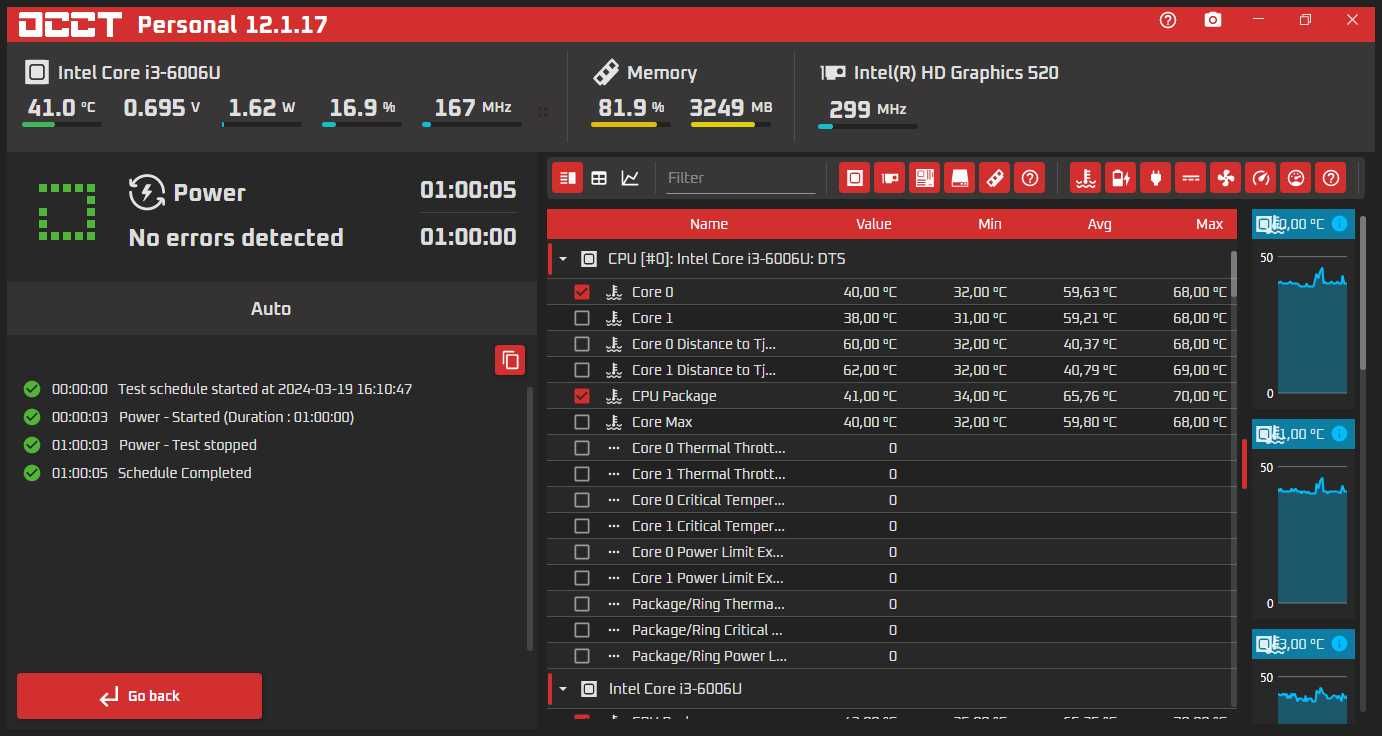The width and height of the screenshot is (1382, 736).
Task: Uncheck the Core 0 temperature checkbox
Action: pos(582,292)
